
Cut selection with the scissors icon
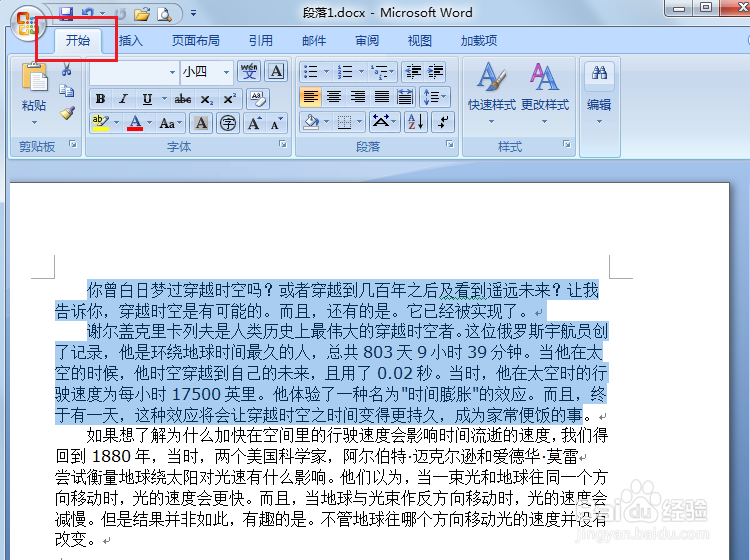(x=66, y=70)
